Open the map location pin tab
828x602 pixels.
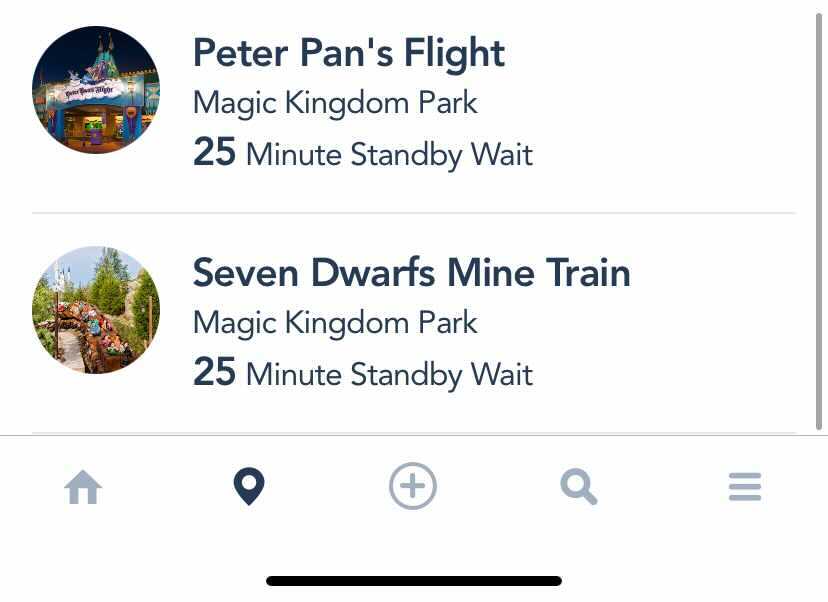coord(248,488)
